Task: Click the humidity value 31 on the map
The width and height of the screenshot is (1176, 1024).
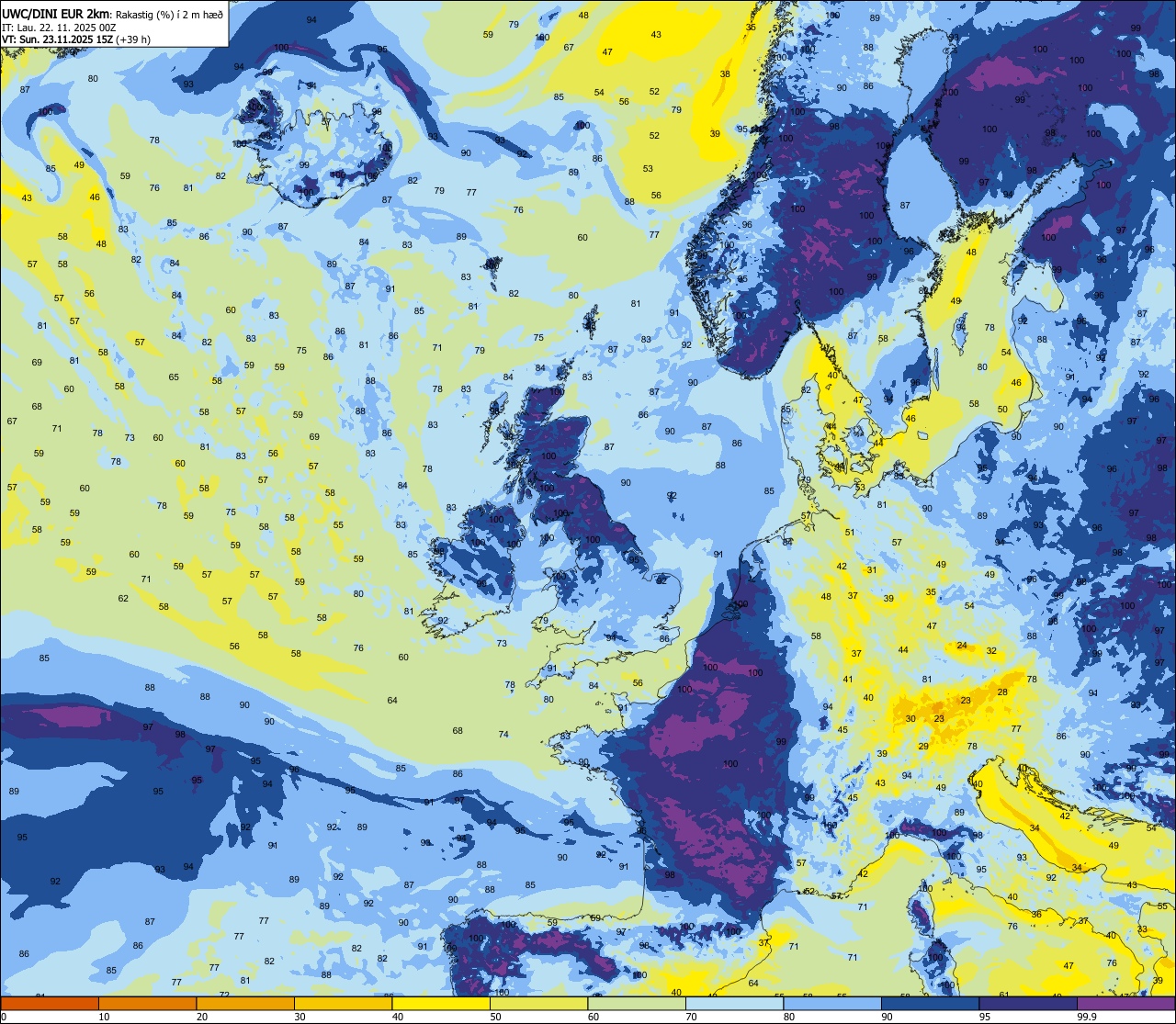Action: coord(871,570)
